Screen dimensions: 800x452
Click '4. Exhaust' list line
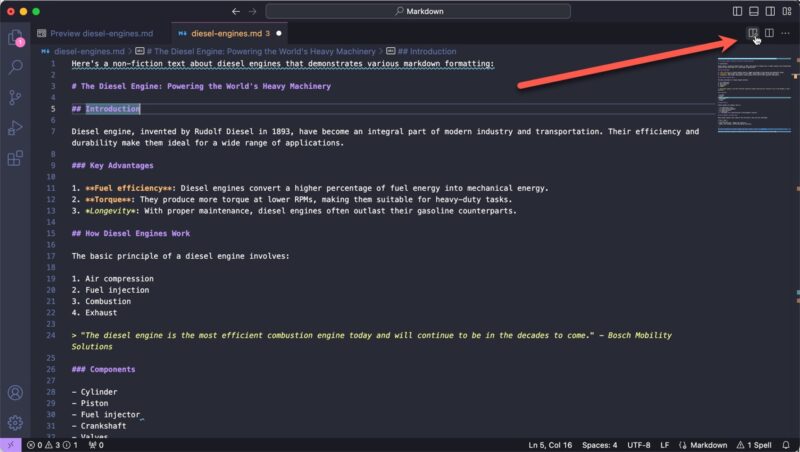(94, 313)
